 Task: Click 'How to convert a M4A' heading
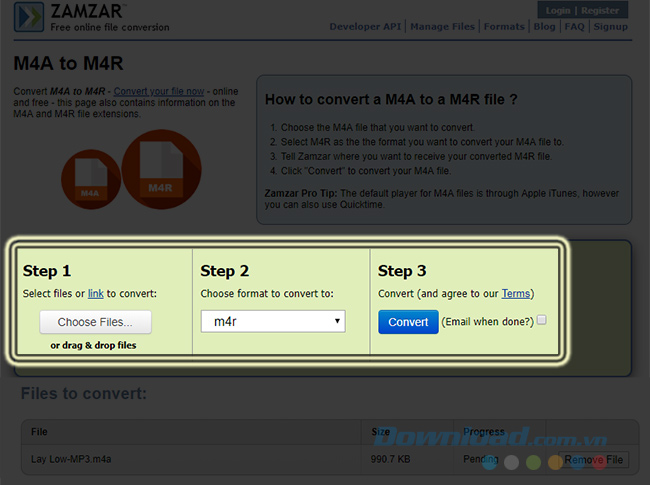coord(391,99)
